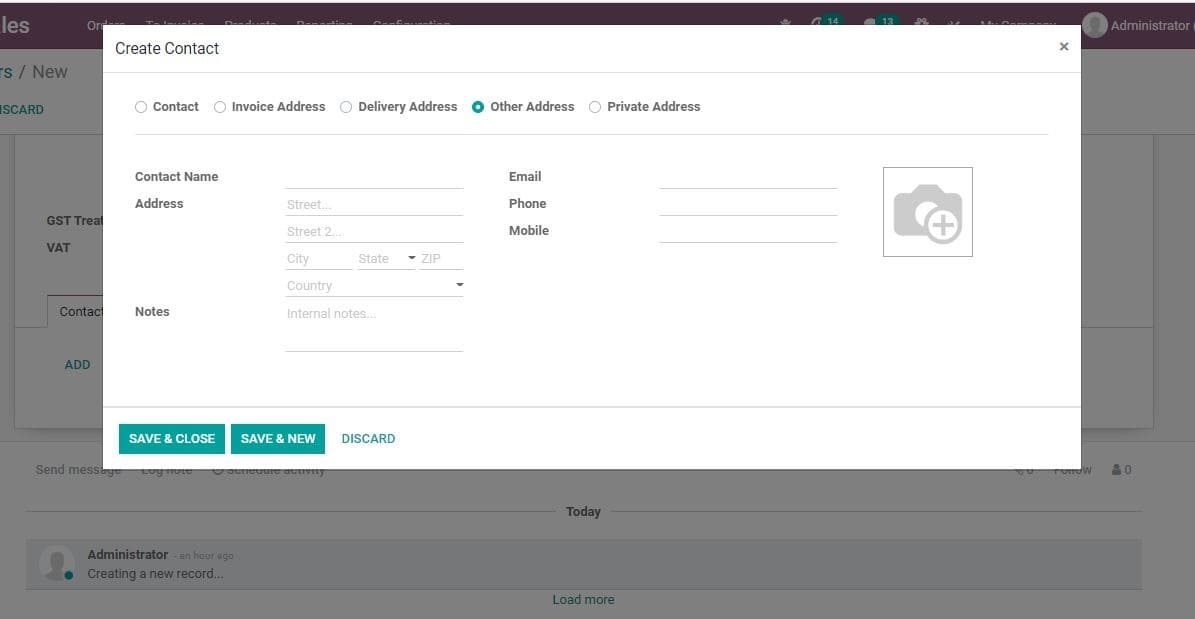Open the Administrator avatar menu
1195x619 pixels.
click(1096, 24)
